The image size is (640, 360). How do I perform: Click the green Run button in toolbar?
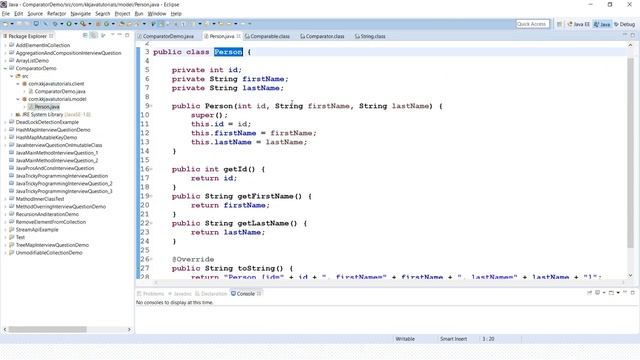click(x=69, y=24)
